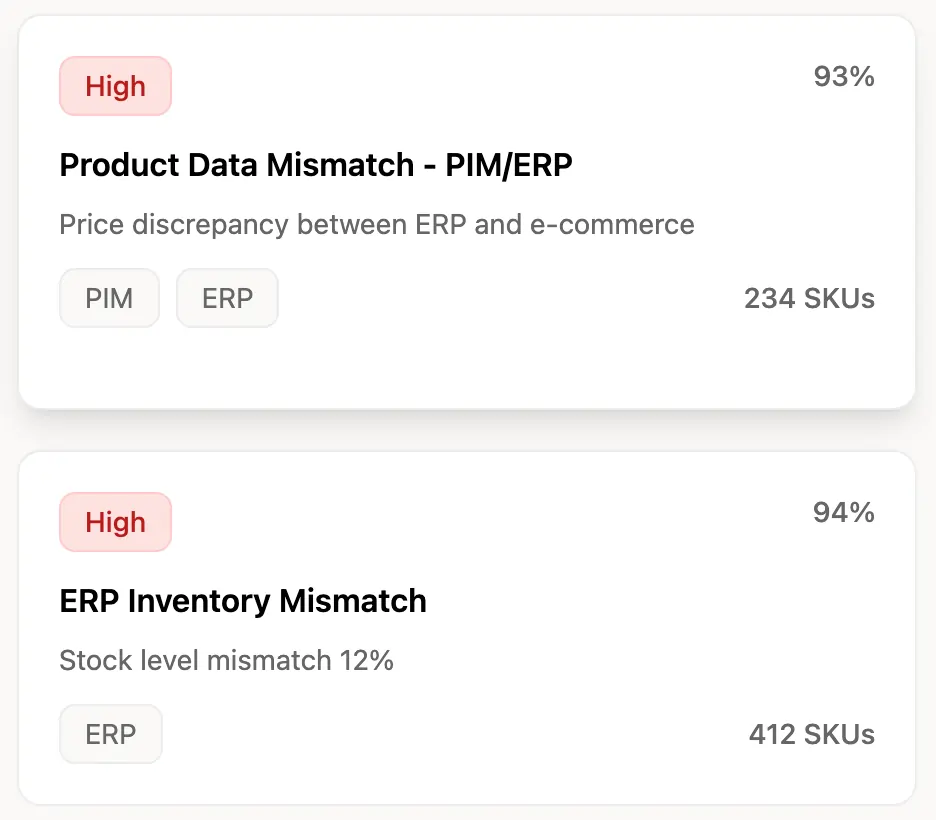Click the Stock level mismatch 12% description
This screenshot has height=820, width=936.
tap(226, 659)
